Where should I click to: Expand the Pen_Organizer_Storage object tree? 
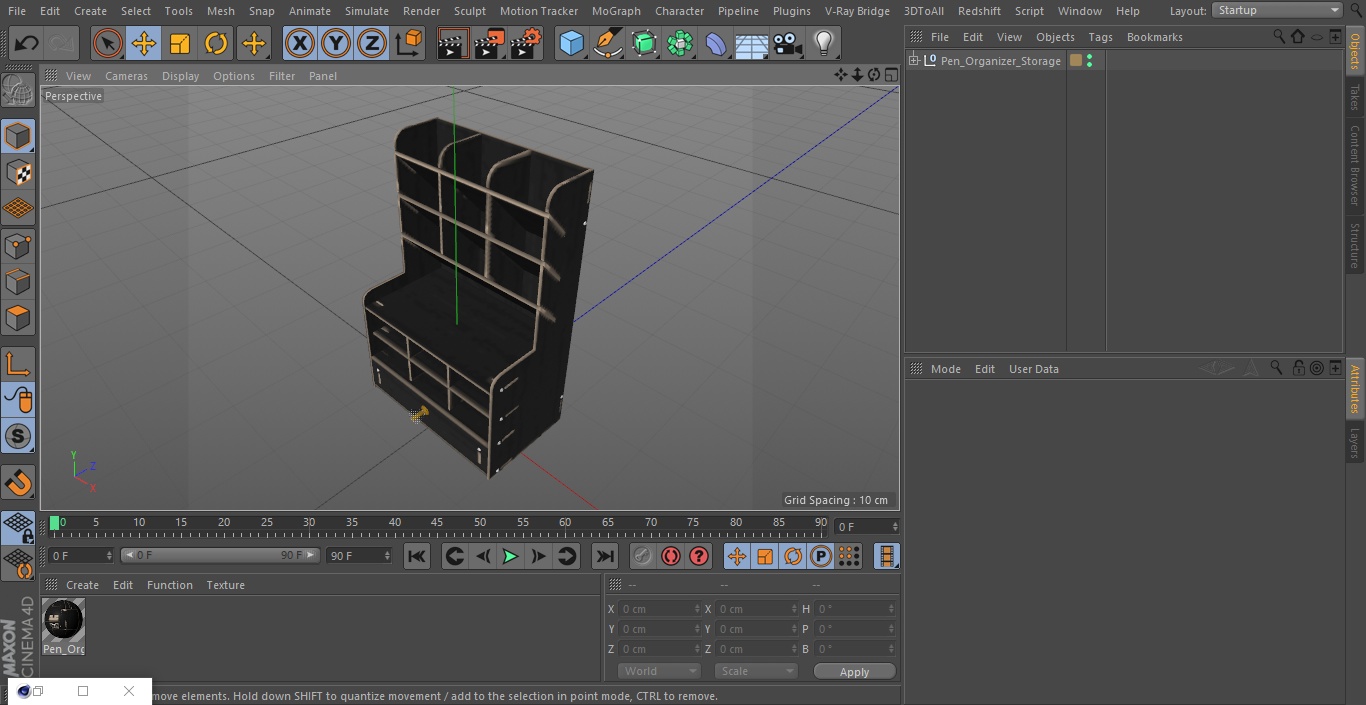[914, 61]
